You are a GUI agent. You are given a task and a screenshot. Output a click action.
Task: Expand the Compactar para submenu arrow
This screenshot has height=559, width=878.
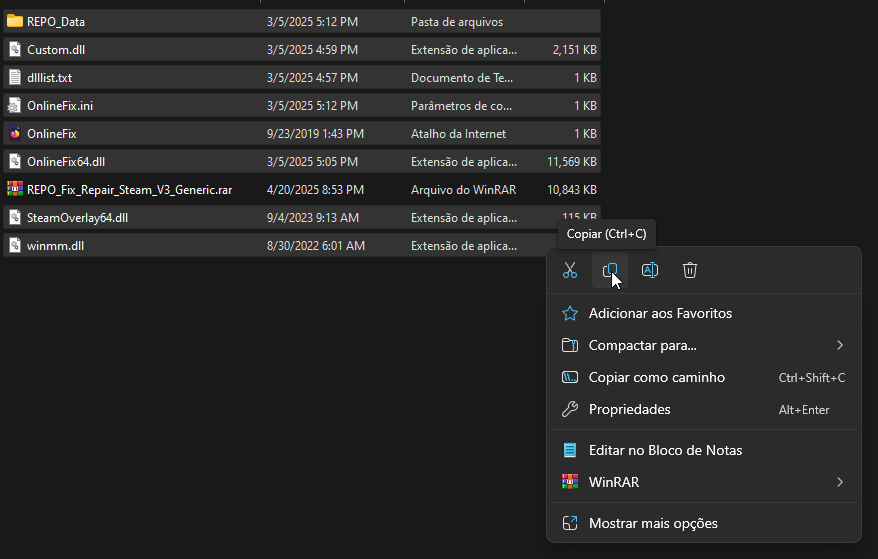coord(840,345)
